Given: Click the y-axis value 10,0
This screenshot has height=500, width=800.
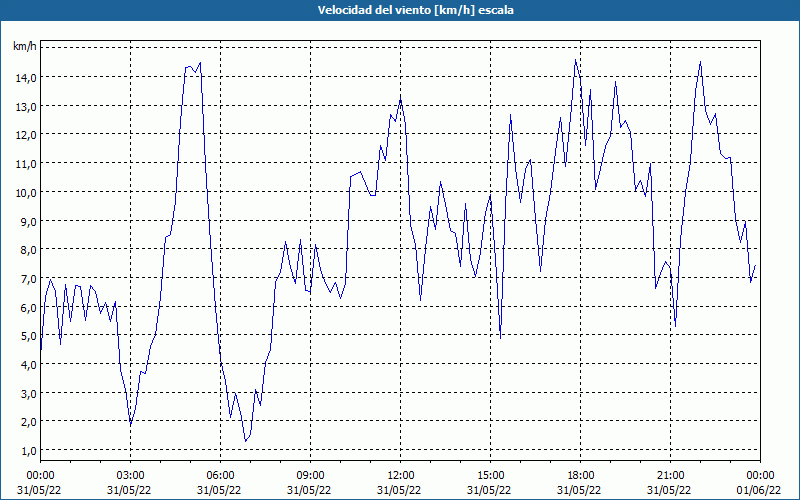Looking at the screenshot, I should 27,193.
